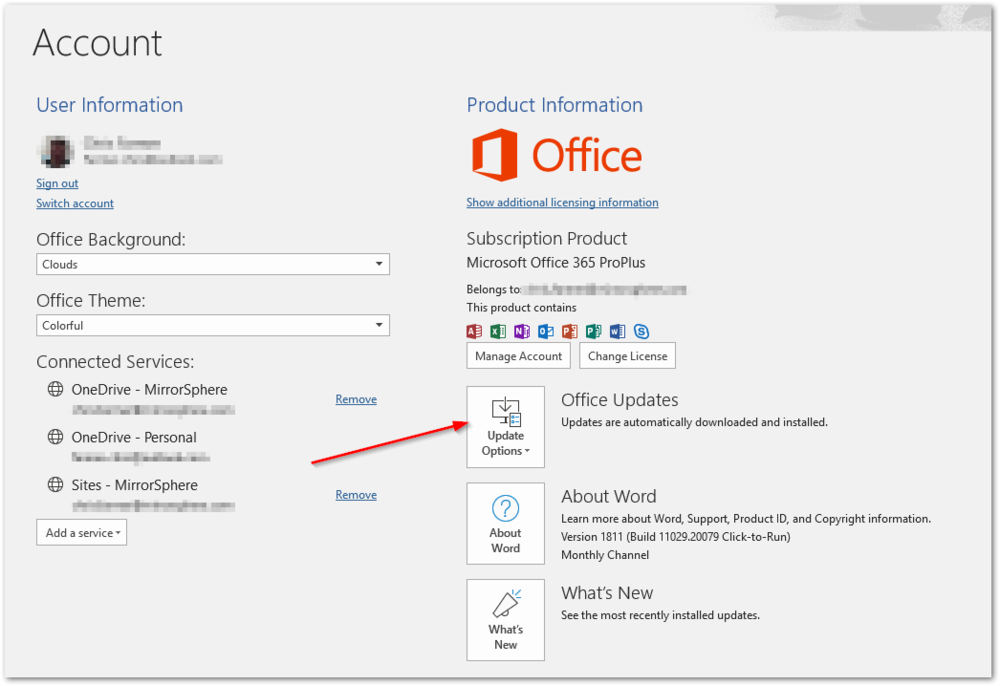Image resolution: width=1000 pixels, height=686 pixels.
Task: Click the Sign out link
Action: (x=57, y=184)
